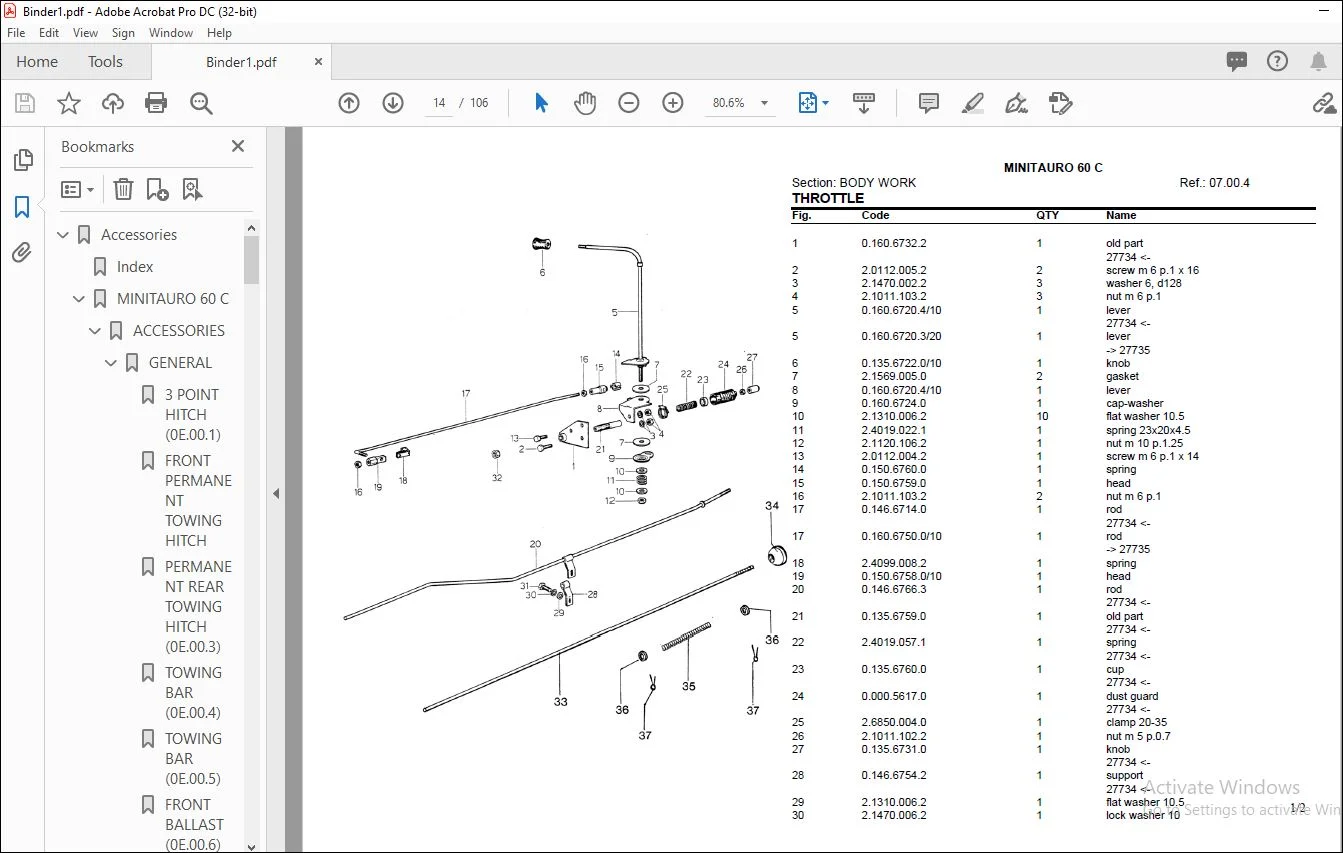Viewport: 1343px width, 853px height.
Task: Collapse the Accessories bookmark
Action: [64, 235]
